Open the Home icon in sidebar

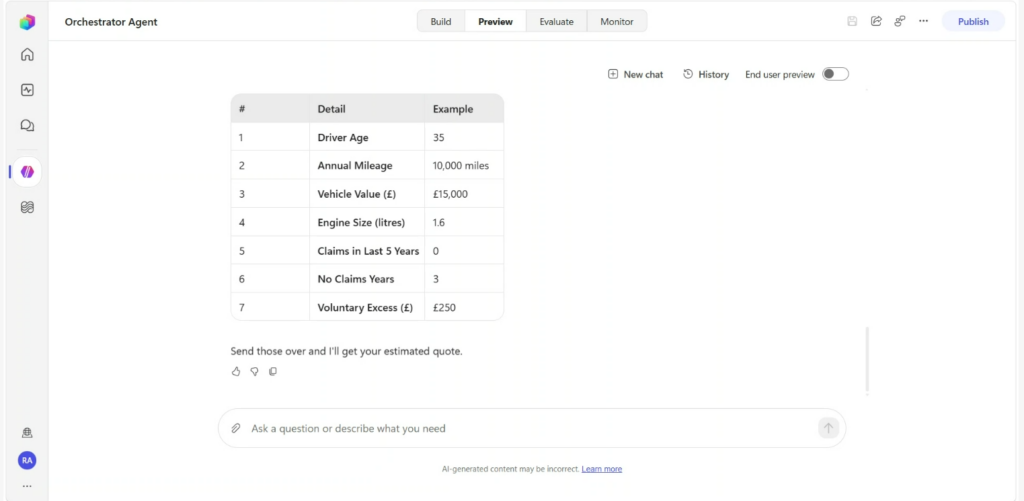pos(27,54)
